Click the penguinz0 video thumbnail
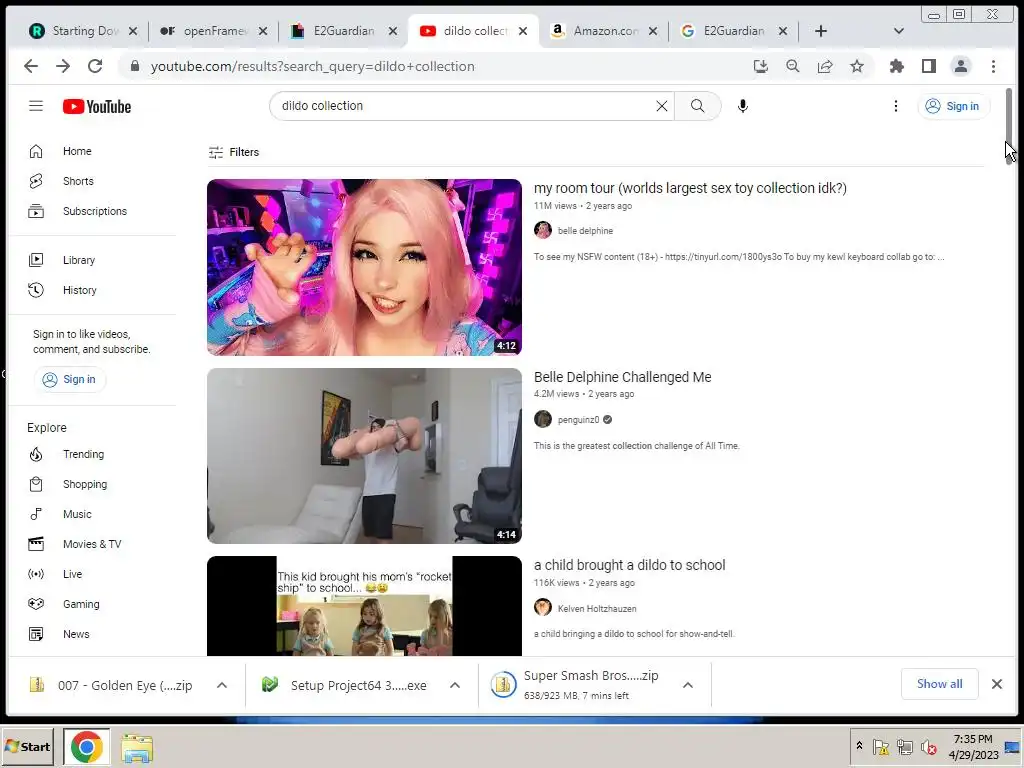1024x768 pixels. pyautogui.click(x=364, y=456)
